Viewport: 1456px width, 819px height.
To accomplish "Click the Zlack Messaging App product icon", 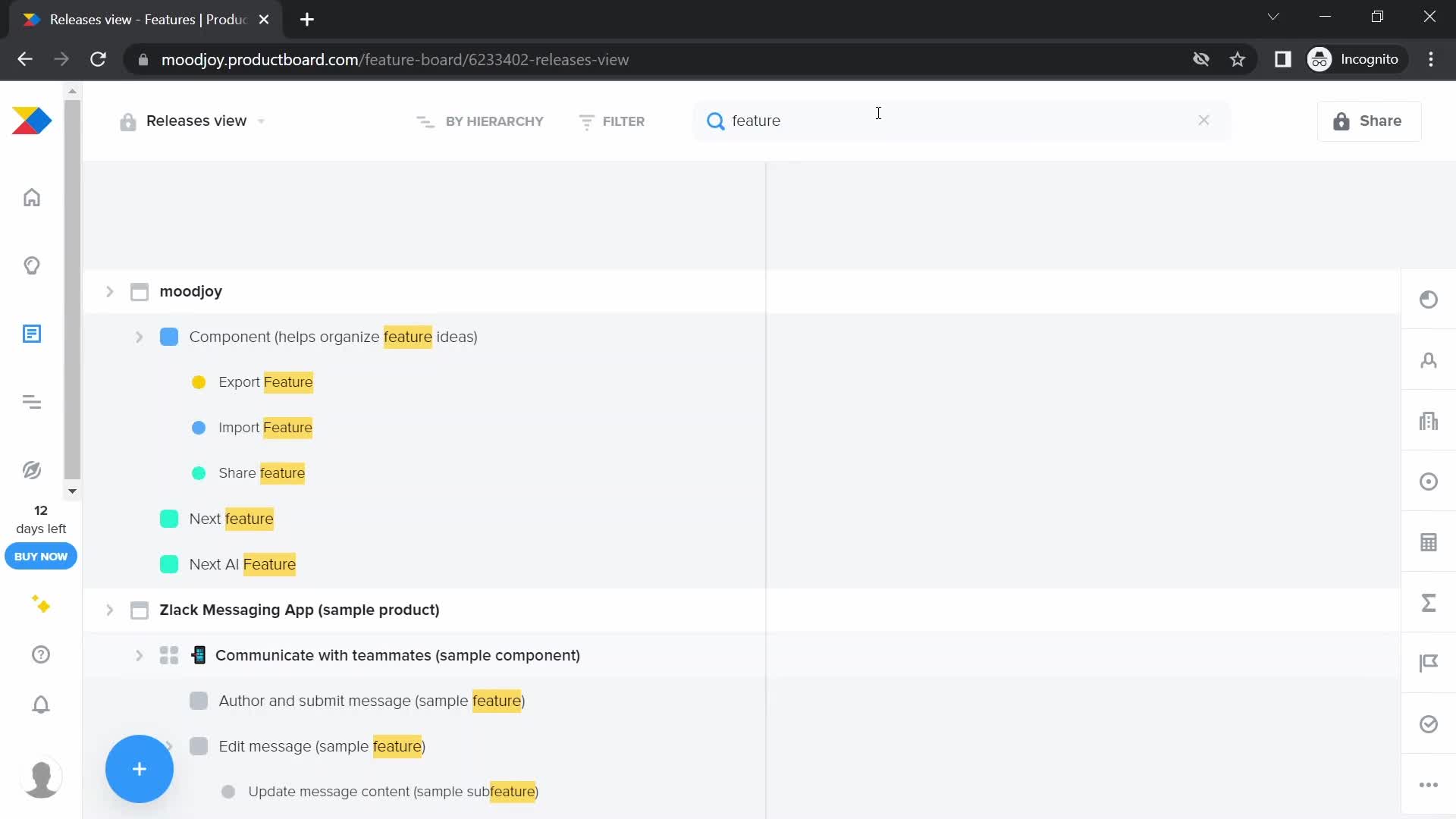I will 140,610.
